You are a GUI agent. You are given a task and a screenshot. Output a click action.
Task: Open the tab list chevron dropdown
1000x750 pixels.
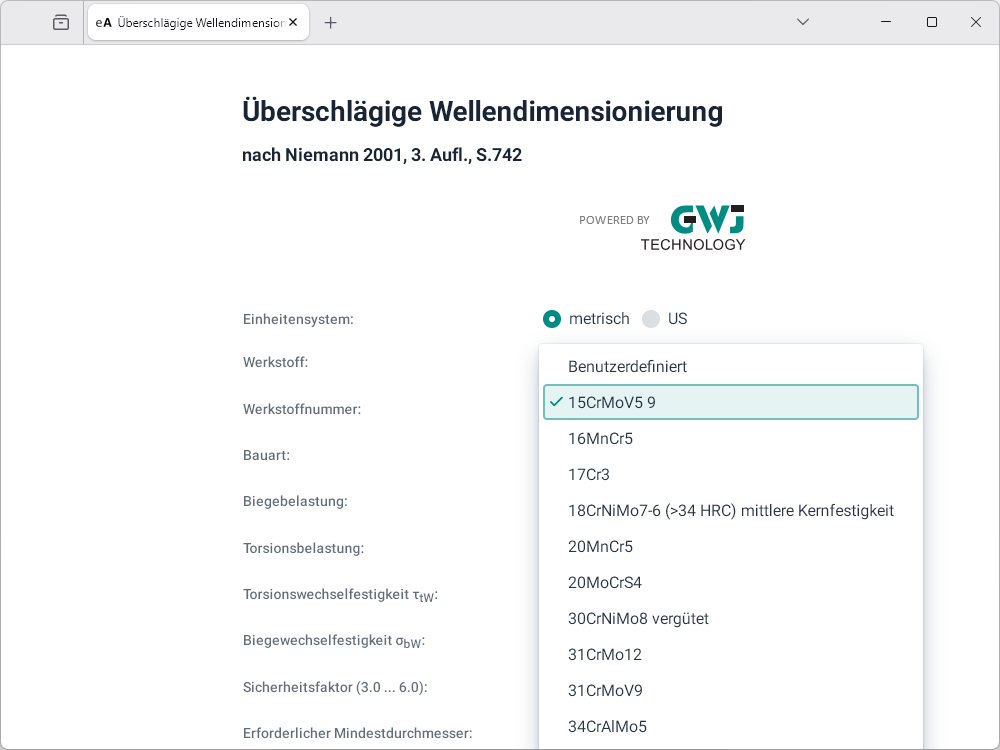(803, 22)
